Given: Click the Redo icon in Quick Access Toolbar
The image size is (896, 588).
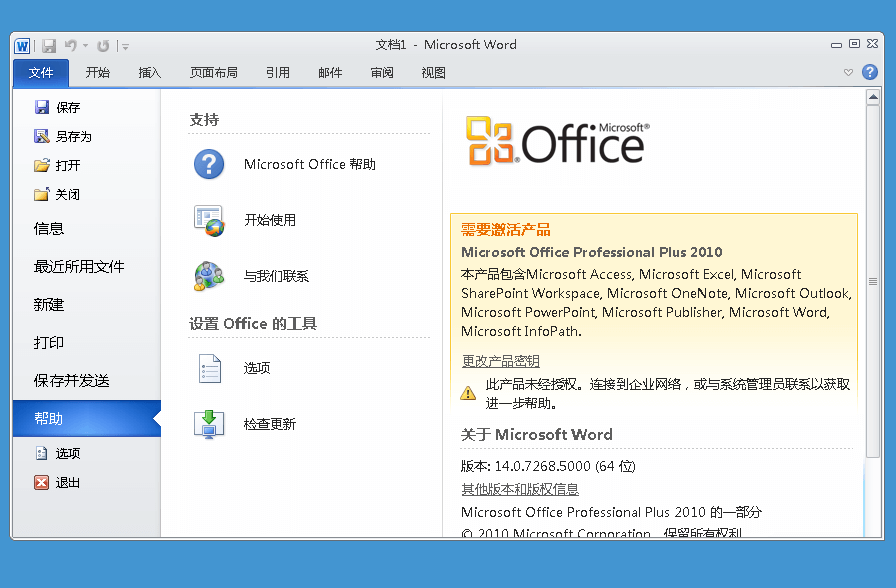Looking at the screenshot, I should [103, 46].
